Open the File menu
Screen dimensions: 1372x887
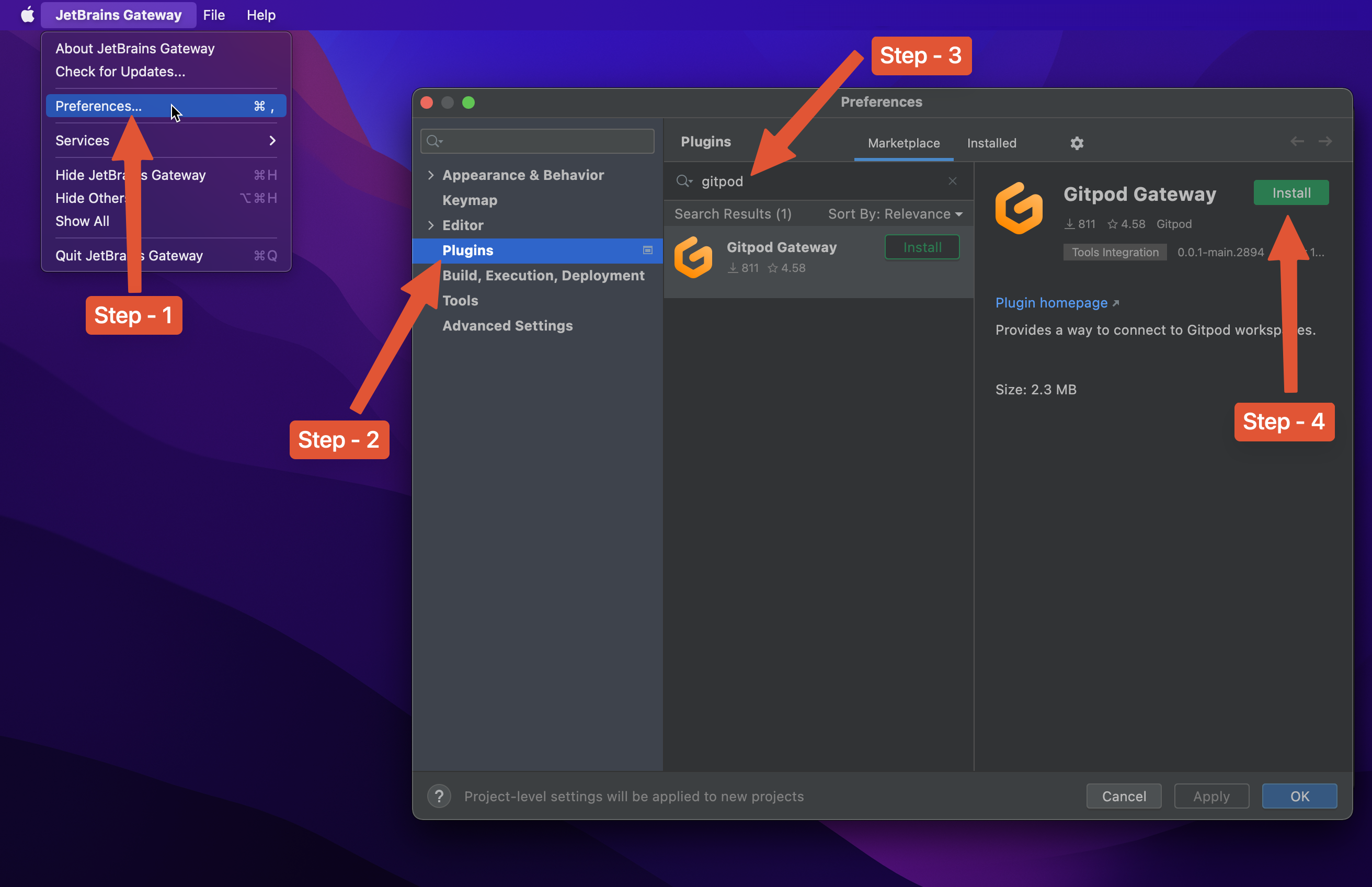214,15
